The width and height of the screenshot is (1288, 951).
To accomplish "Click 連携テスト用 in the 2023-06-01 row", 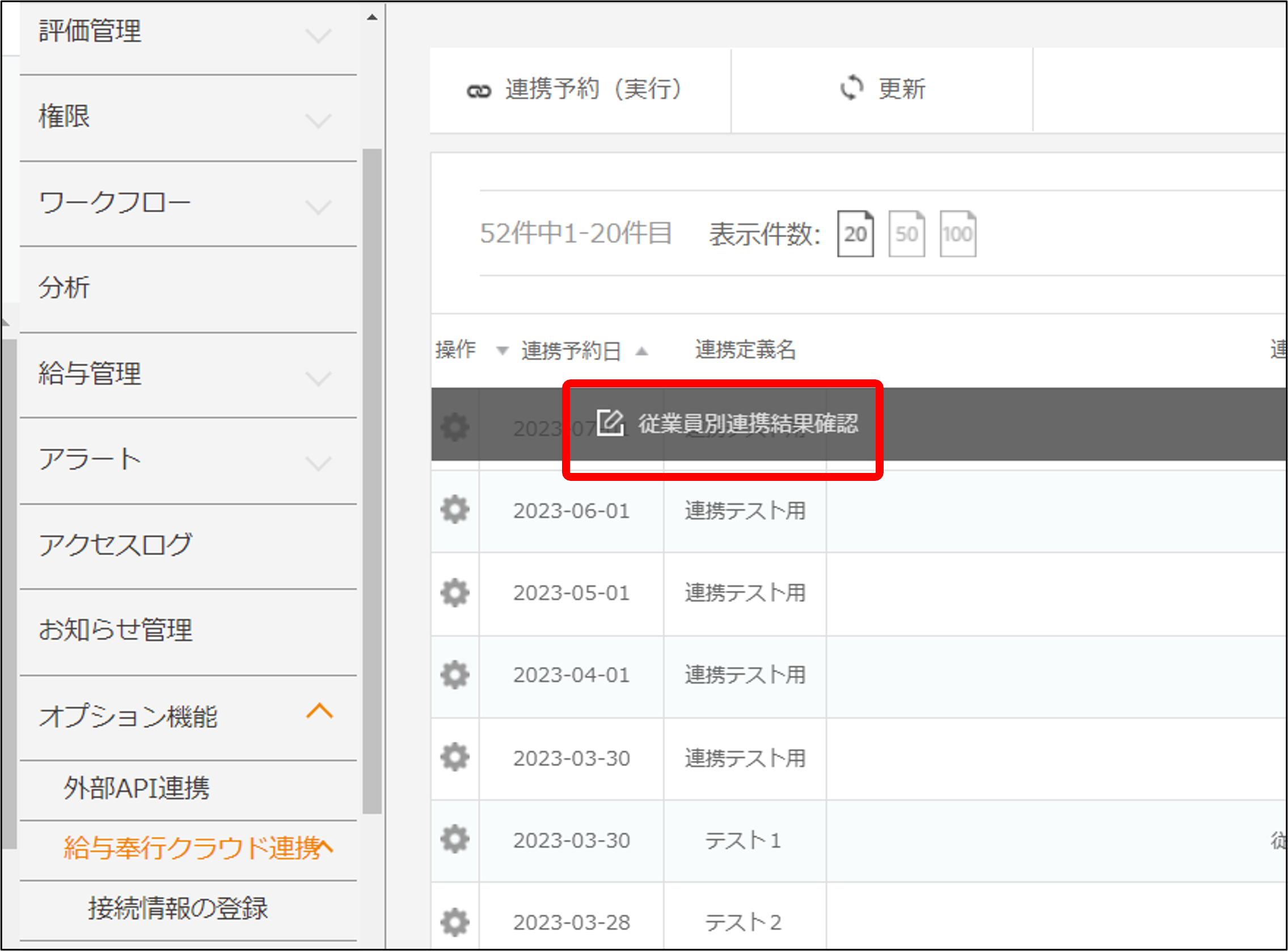I will tap(745, 510).
